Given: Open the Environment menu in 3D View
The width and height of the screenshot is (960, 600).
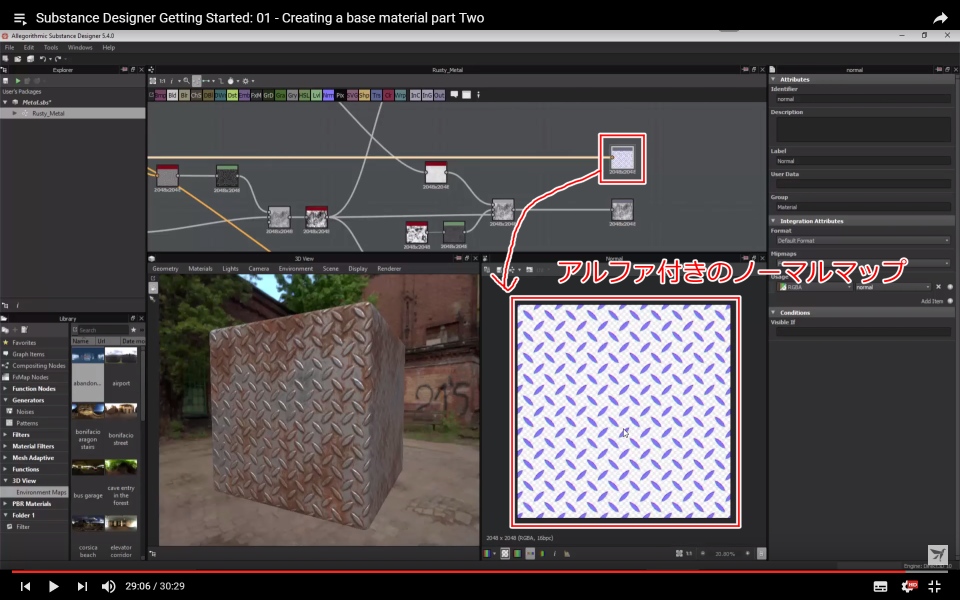Looking at the screenshot, I should (x=296, y=268).
